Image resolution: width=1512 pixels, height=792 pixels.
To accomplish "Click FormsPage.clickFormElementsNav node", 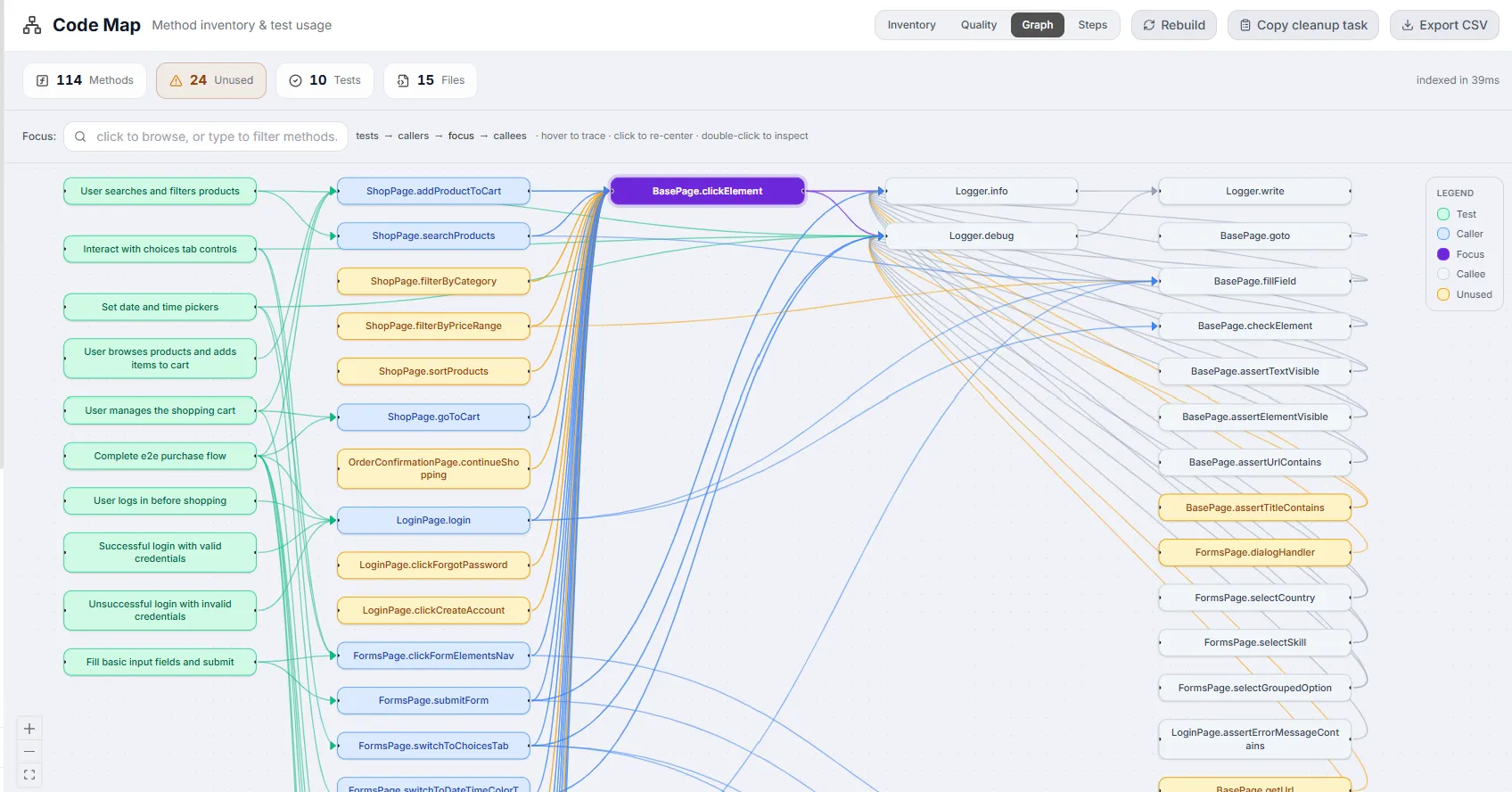I will click(x=433, y=656).
